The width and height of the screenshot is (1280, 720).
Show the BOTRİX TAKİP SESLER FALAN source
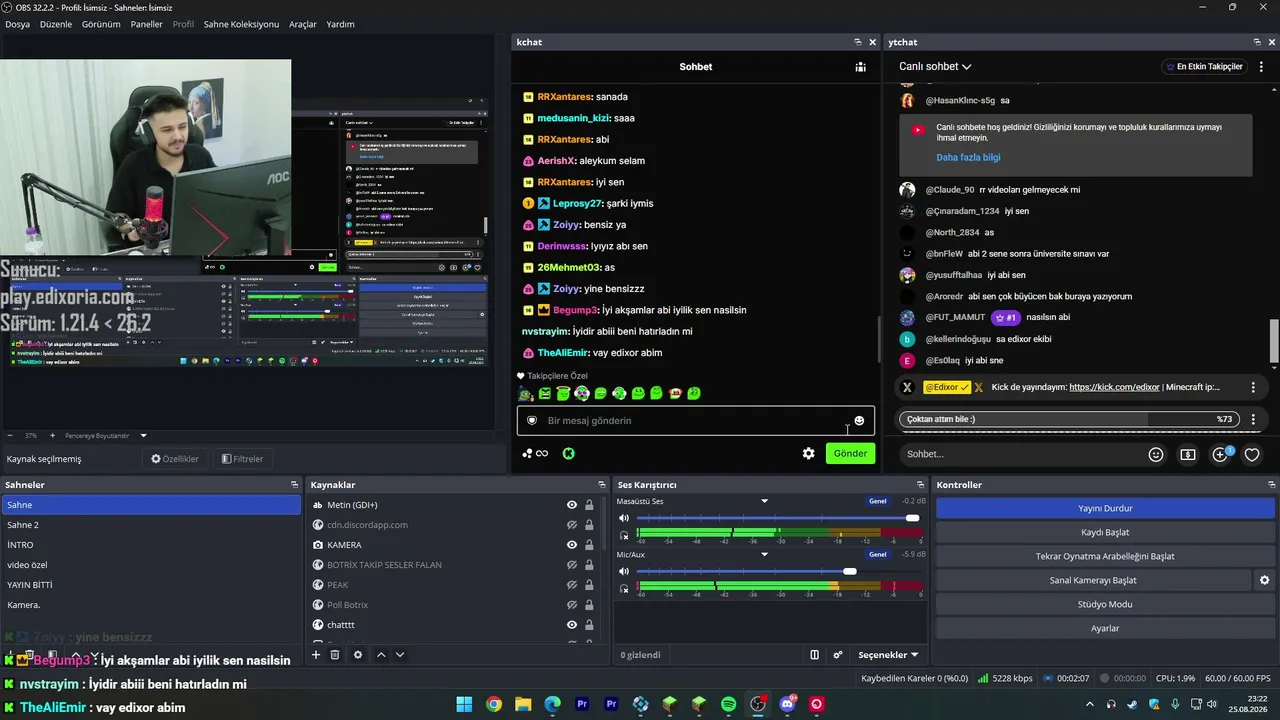[x=572, y=565]
